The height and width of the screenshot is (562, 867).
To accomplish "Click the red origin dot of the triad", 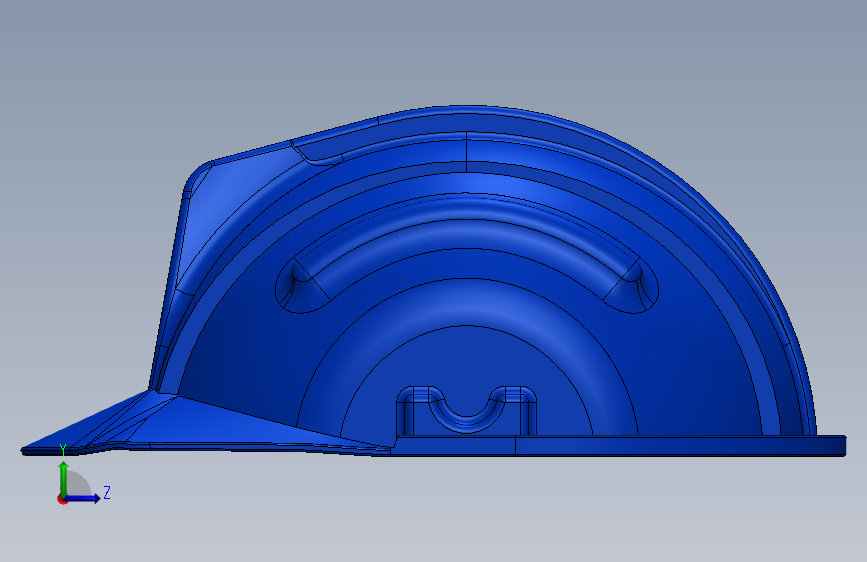I will pos(61,500).
